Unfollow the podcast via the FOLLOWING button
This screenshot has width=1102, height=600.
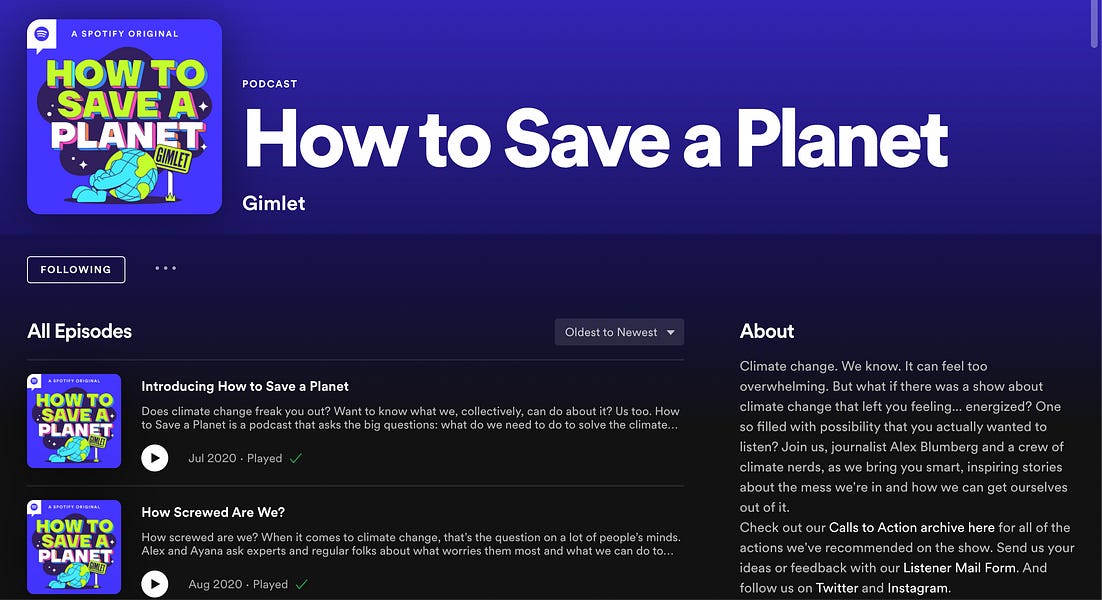(x=76, y=269)
